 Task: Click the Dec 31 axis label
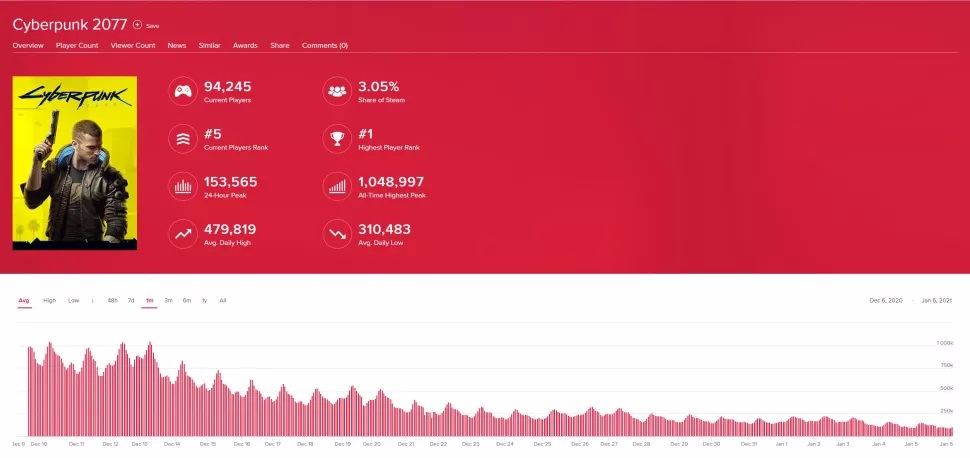click(749, 444)
